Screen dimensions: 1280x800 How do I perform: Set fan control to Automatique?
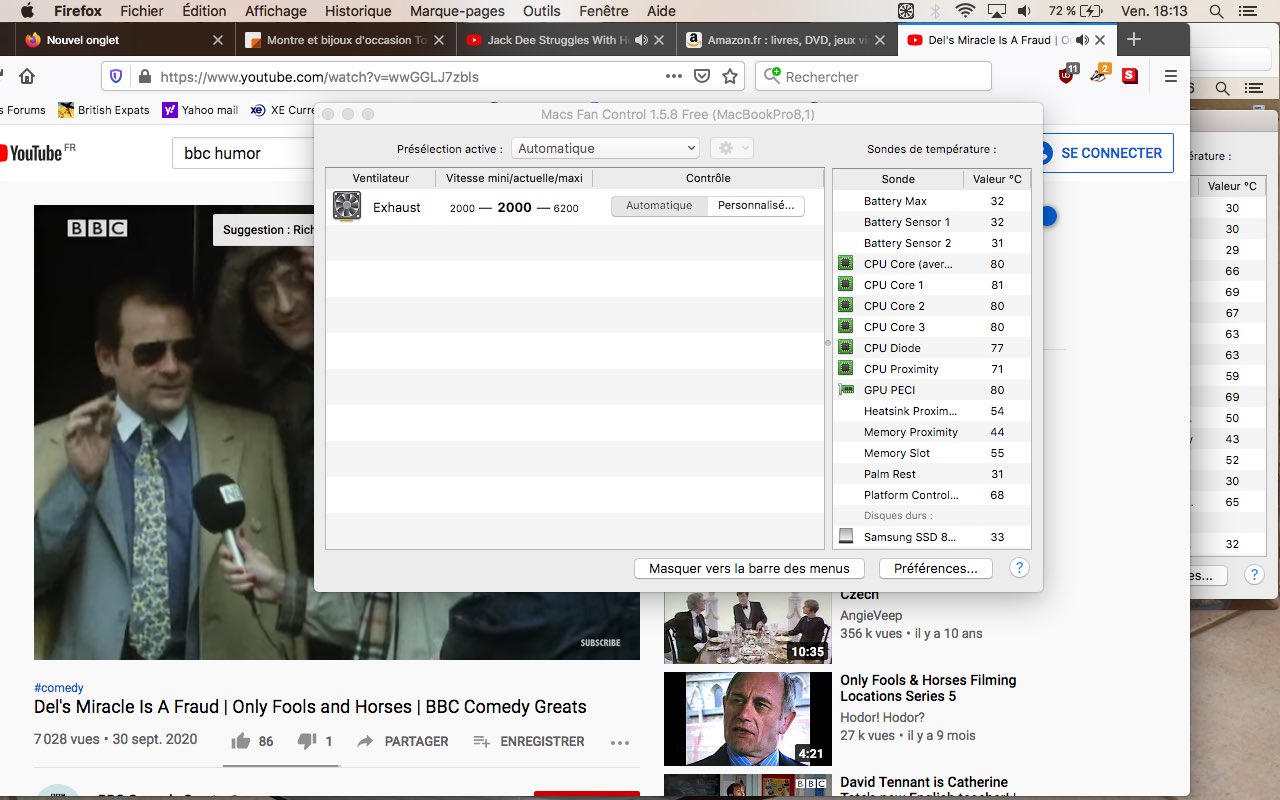[x=659, y=206]
